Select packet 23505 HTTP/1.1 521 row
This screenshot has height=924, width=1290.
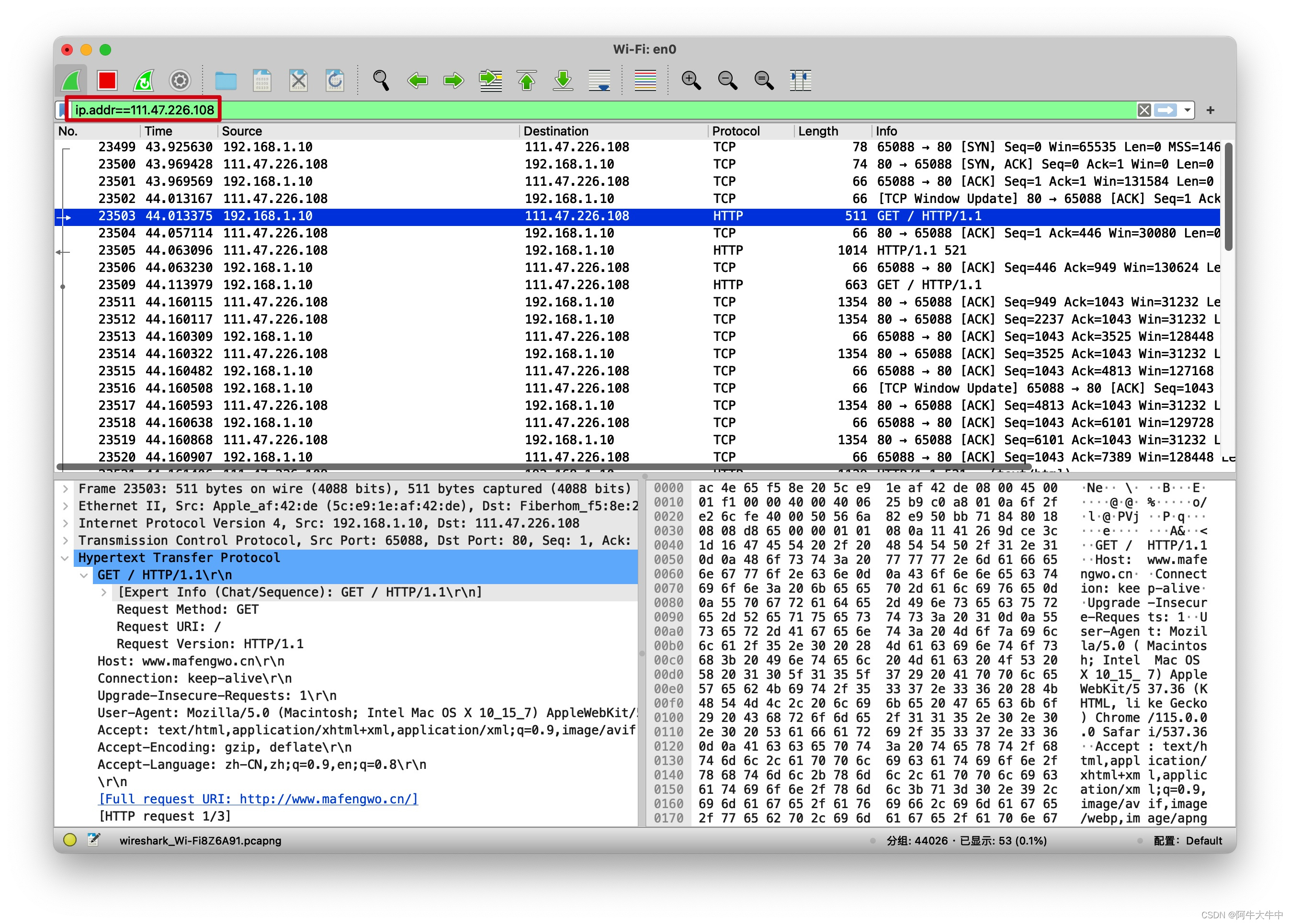(637, 250)
